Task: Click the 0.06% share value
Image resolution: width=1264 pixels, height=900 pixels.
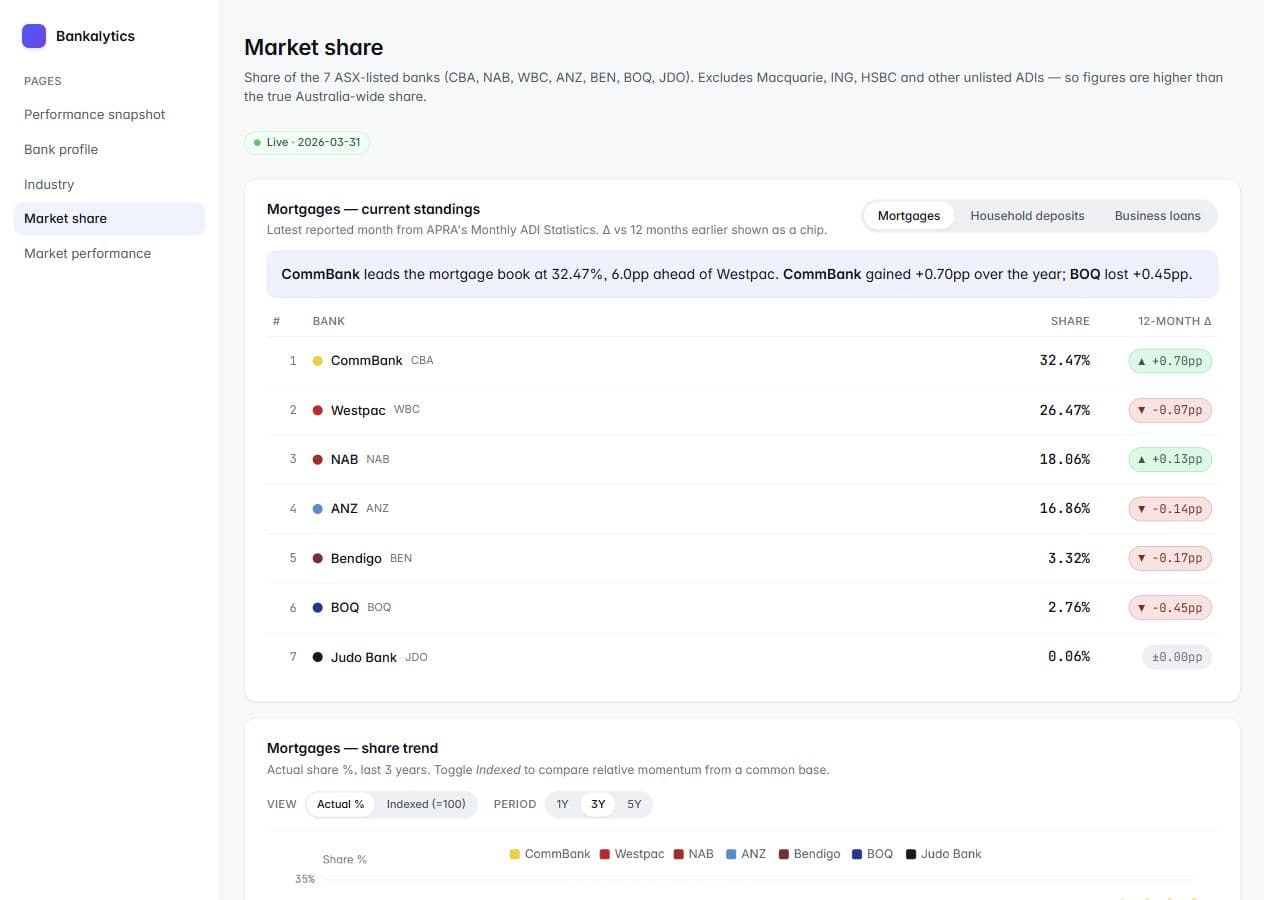Action: (1069, 656)
